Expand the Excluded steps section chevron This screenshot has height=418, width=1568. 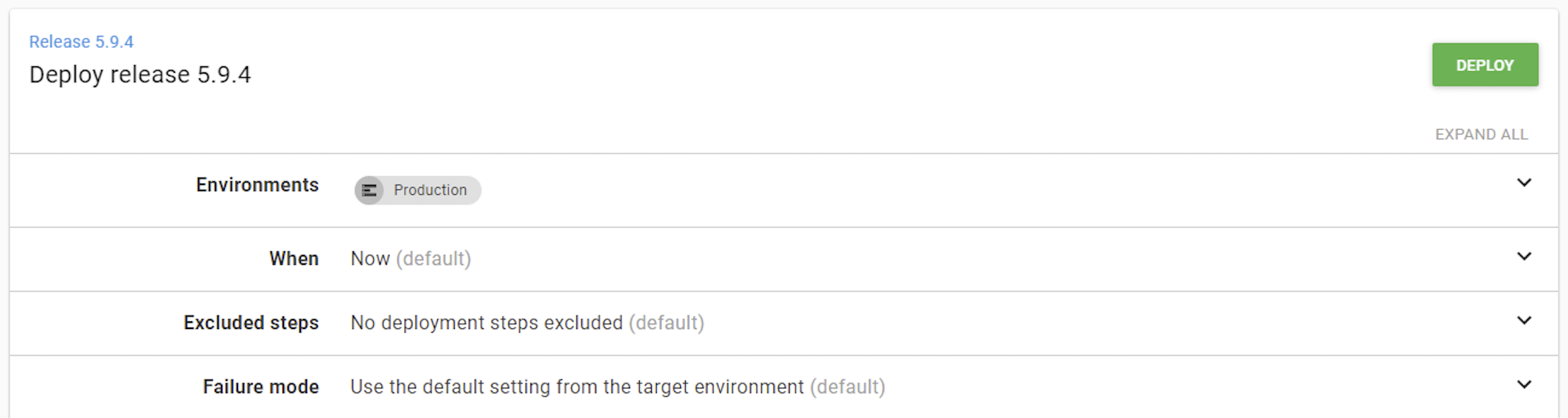[x=1524, y=321]
